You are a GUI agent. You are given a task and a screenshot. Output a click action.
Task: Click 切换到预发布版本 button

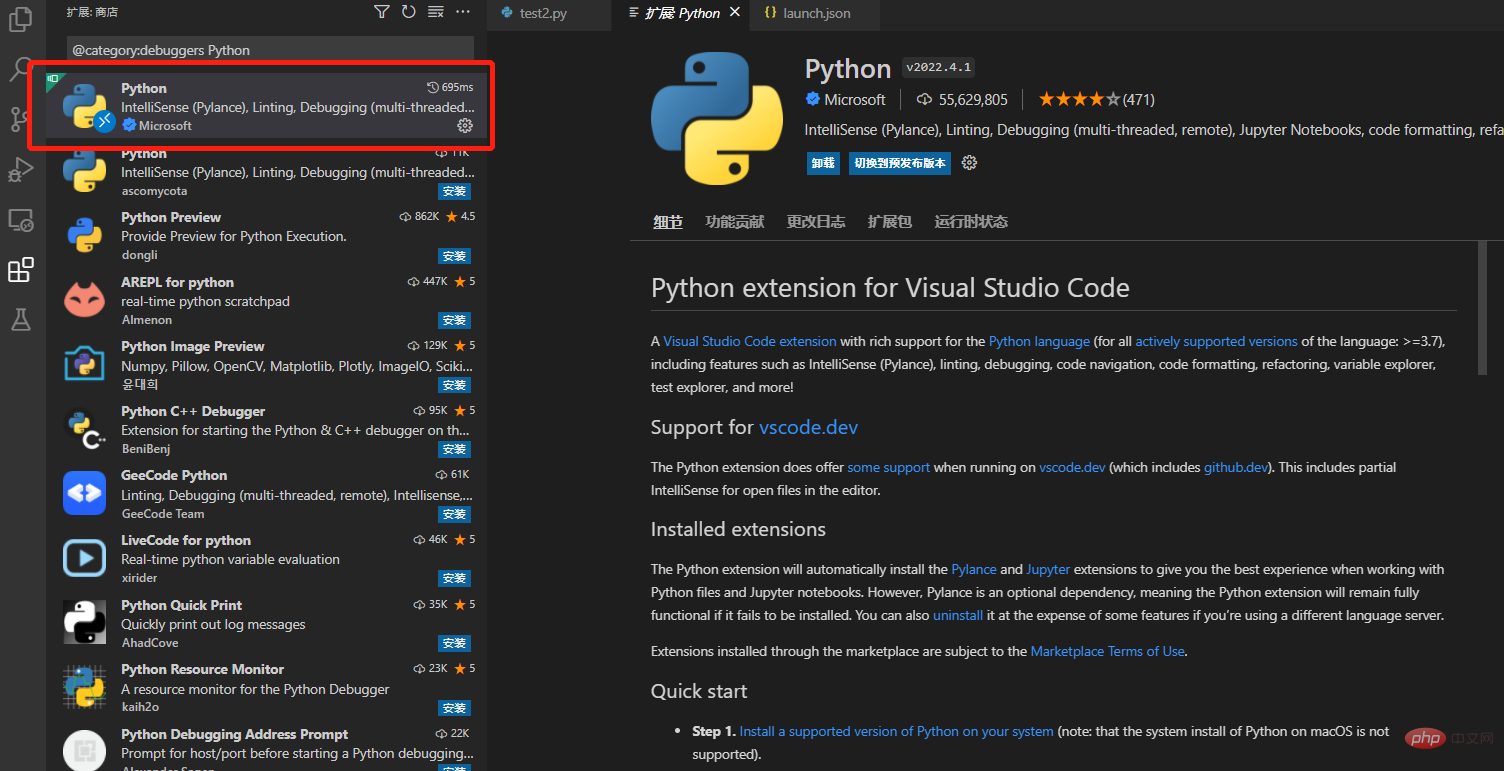(x=899, y=163)
